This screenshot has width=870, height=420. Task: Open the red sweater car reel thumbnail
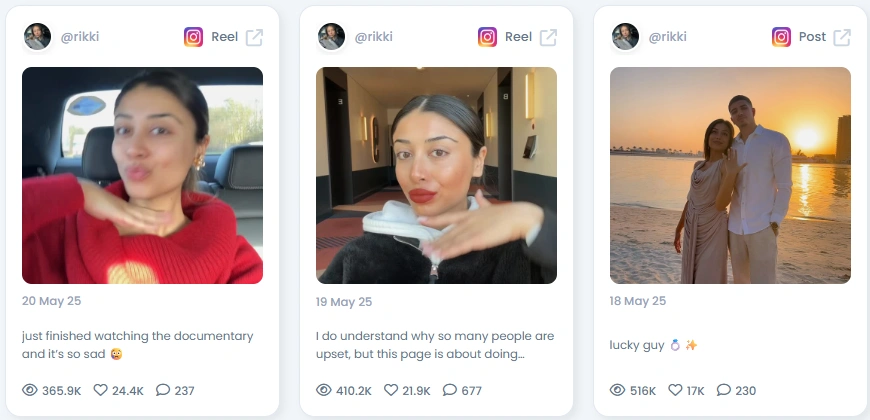tap(142, 175)
